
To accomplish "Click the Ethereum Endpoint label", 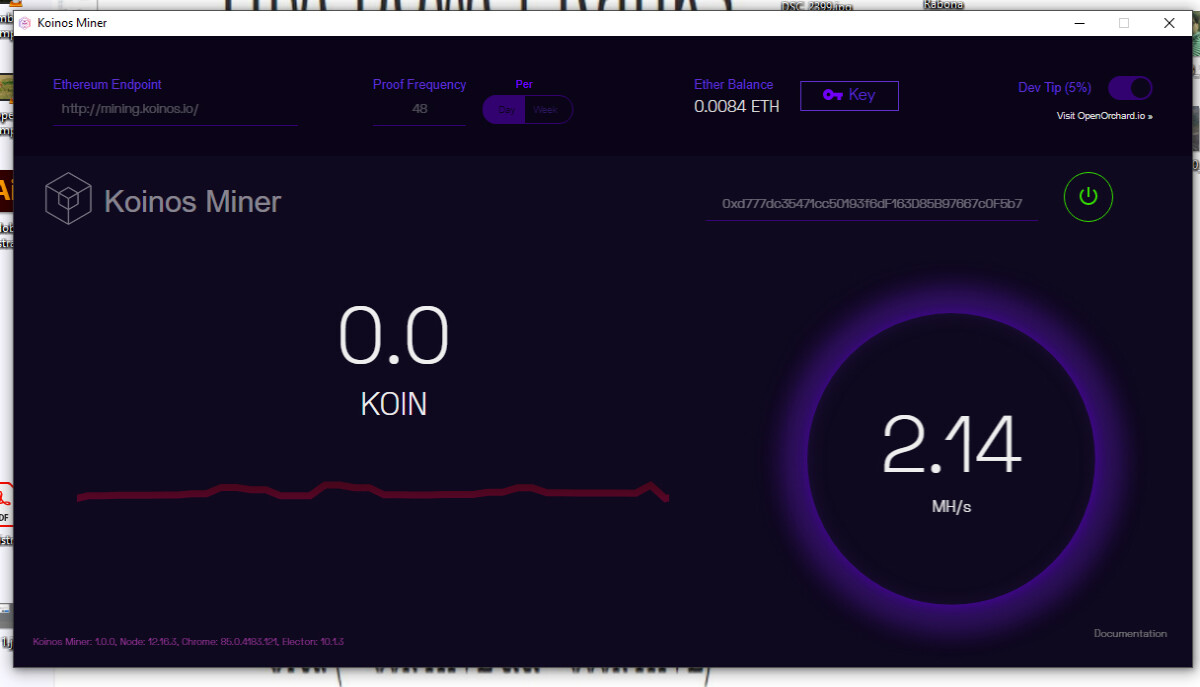I will (107, 85).
